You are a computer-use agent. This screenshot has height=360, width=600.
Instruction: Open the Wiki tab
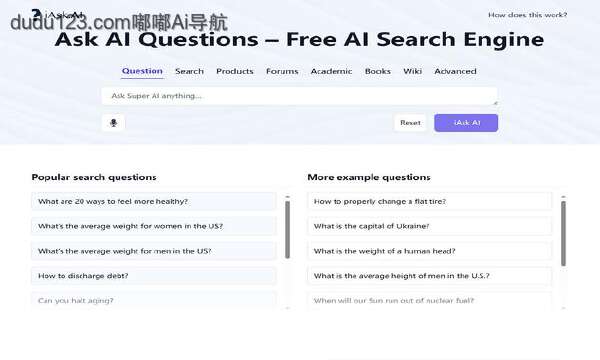click(412, 71)
